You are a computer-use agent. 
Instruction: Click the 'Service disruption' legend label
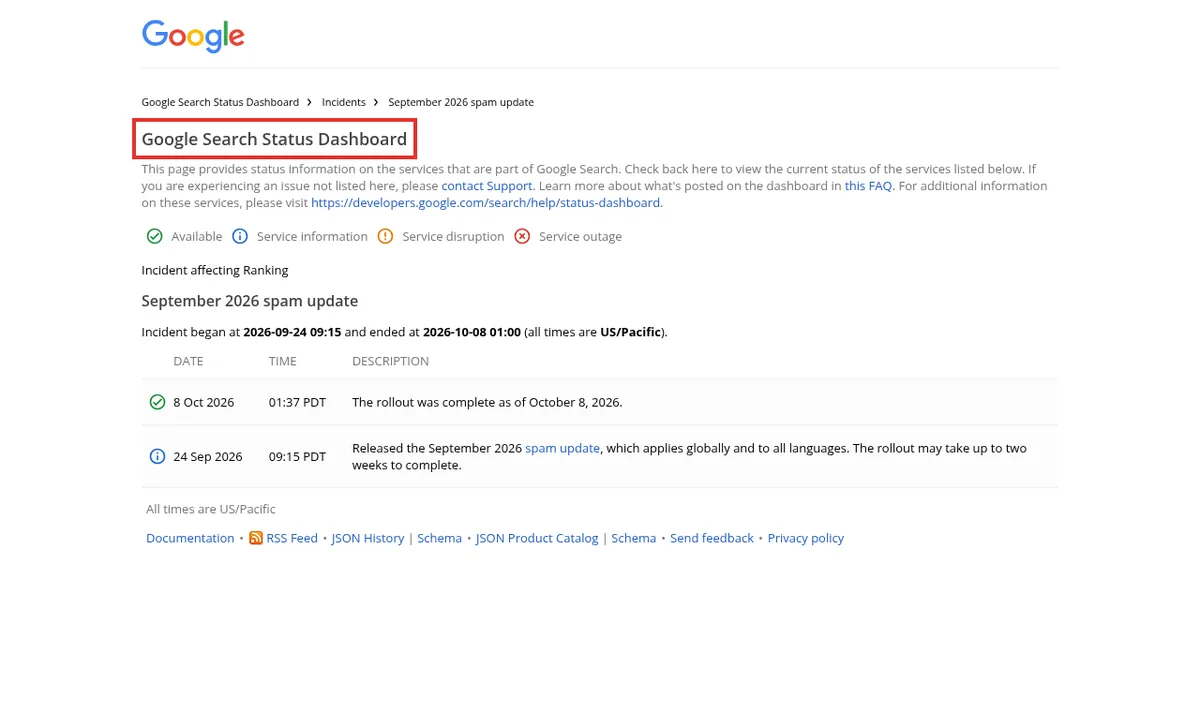tap(453, 237)
